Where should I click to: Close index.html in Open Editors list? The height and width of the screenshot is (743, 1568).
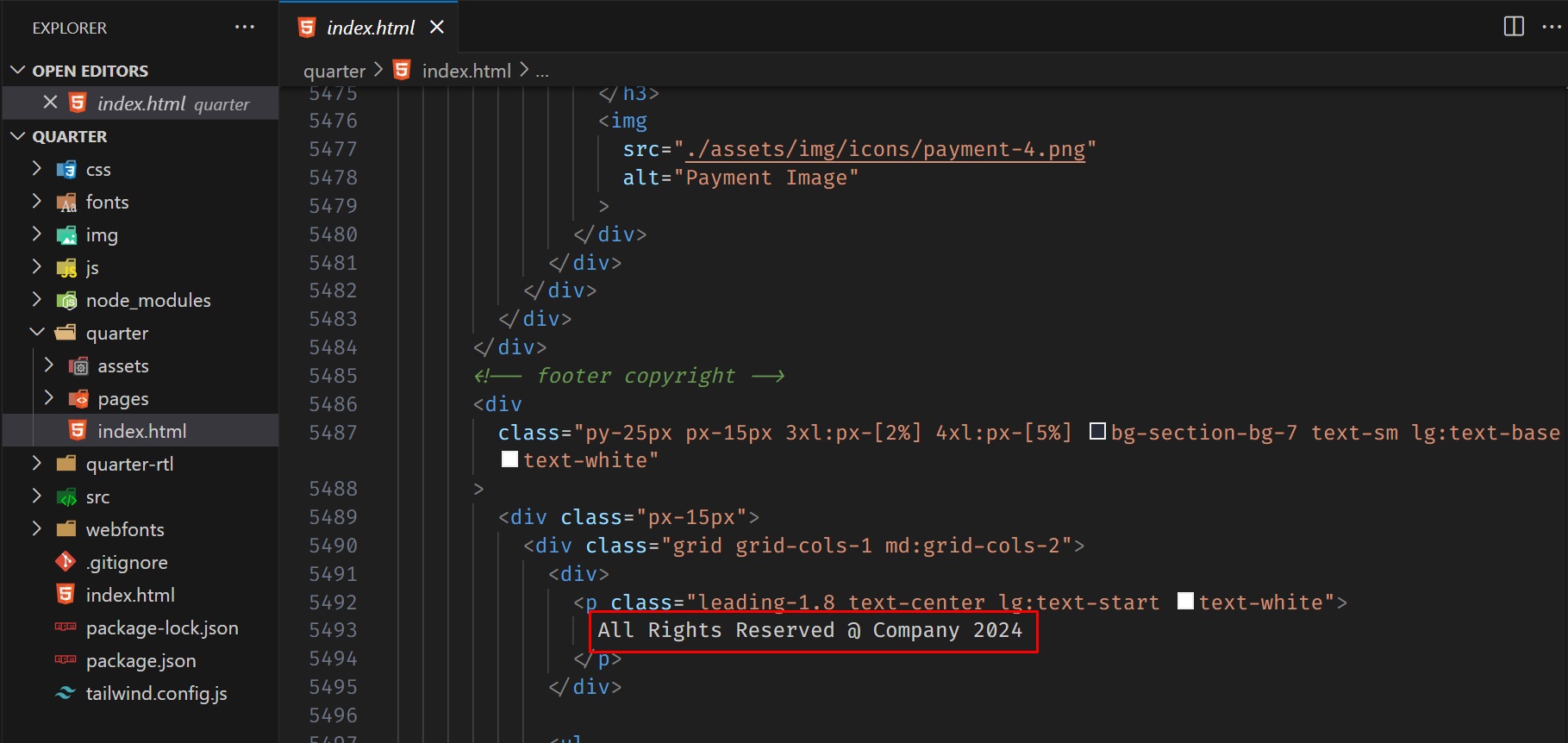pos(50,103)
